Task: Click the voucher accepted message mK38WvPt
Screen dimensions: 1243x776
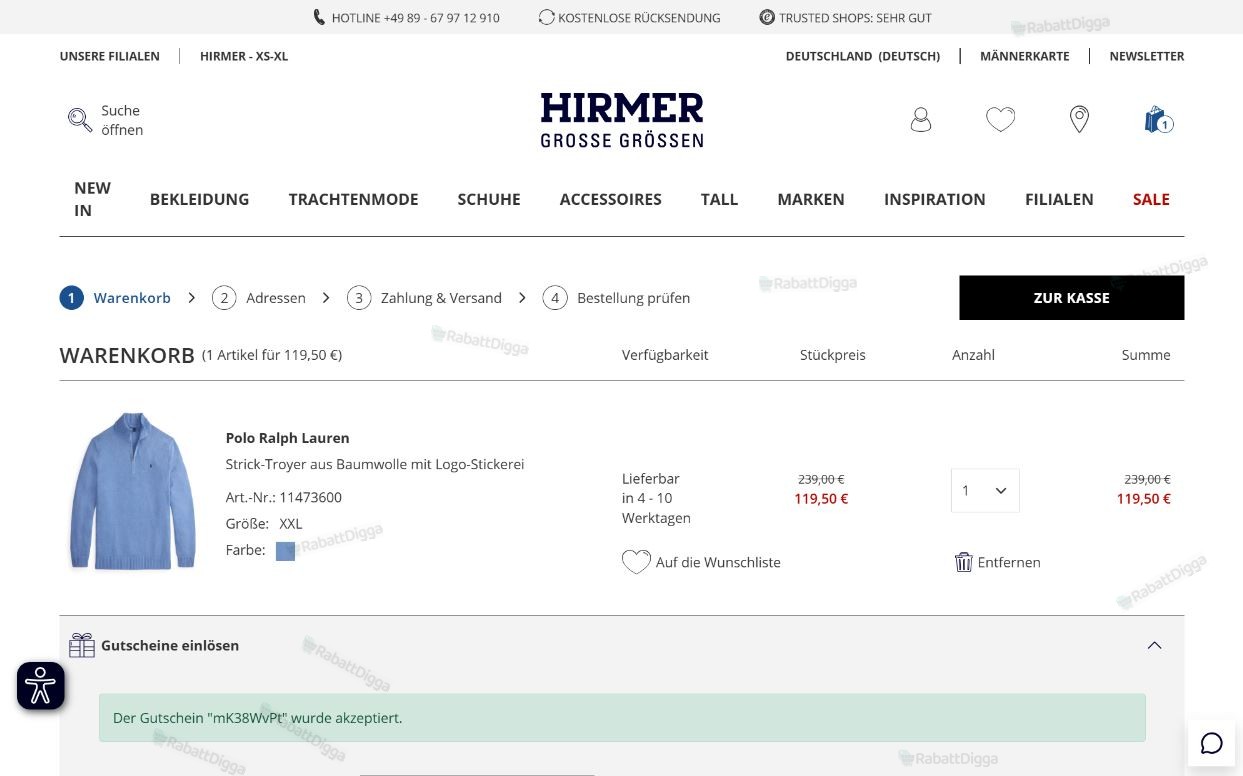Action: 622,718
